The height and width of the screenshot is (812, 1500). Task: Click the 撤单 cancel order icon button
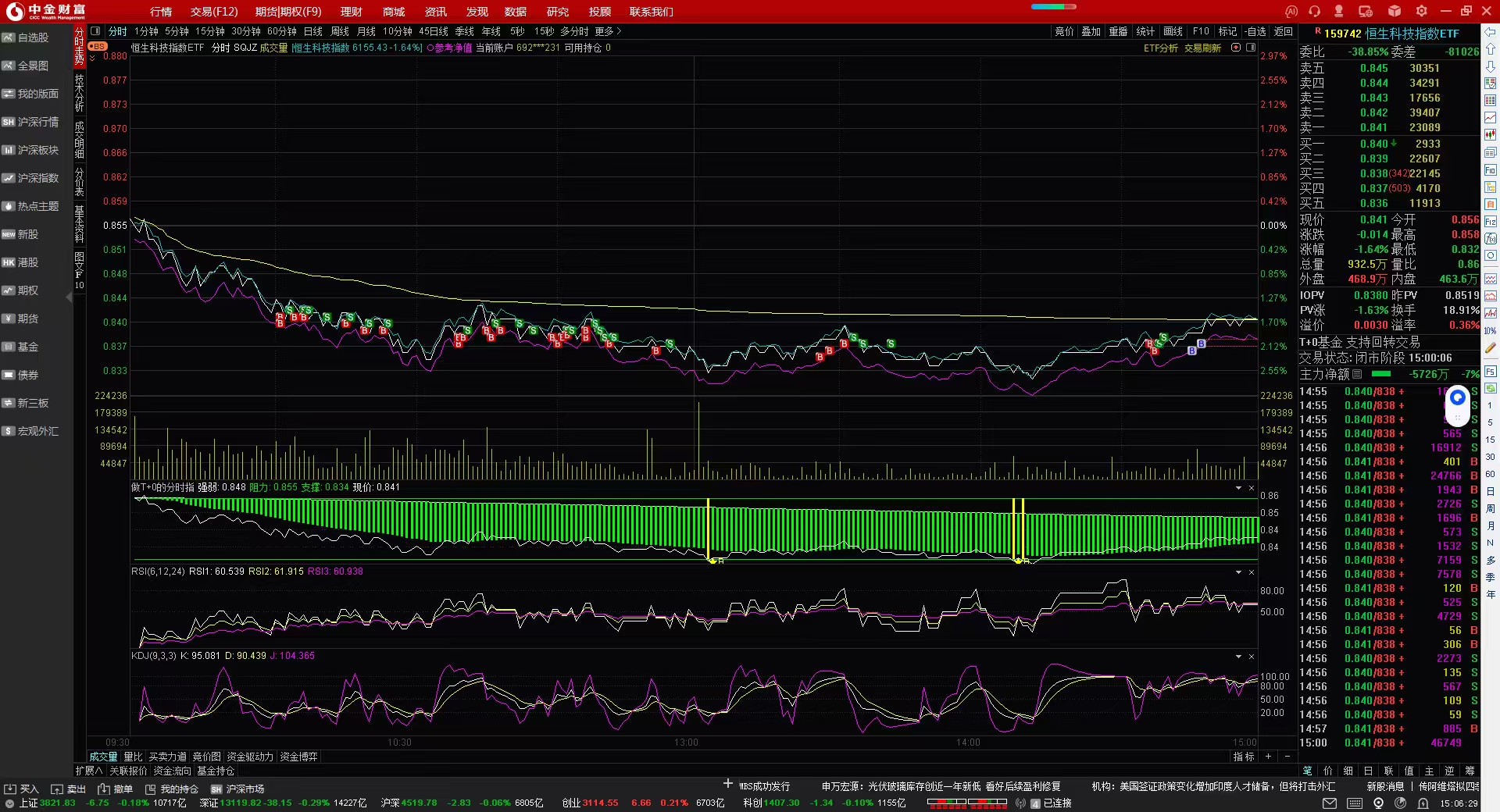(116, 789)
